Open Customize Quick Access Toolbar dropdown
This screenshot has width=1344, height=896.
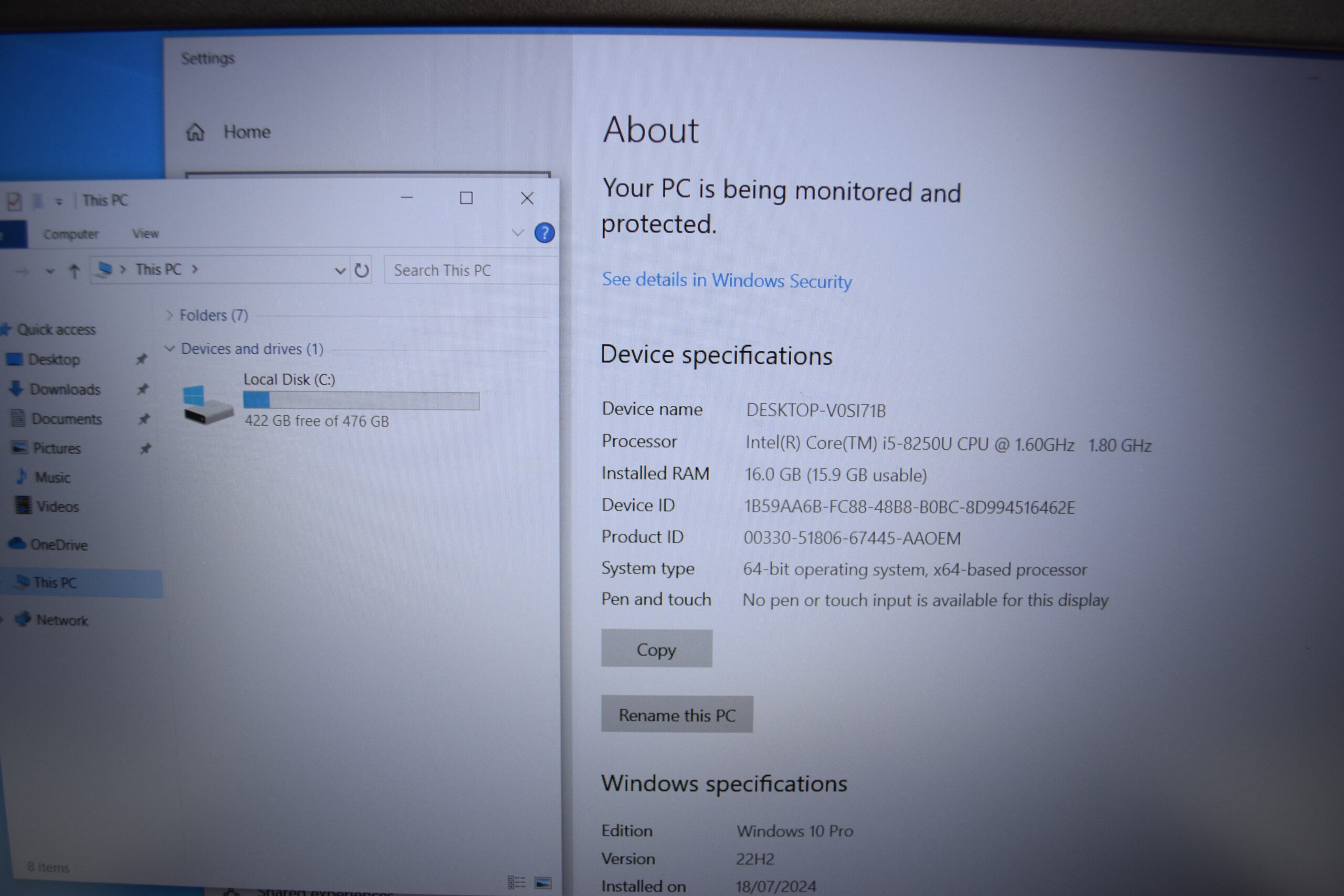59,201
